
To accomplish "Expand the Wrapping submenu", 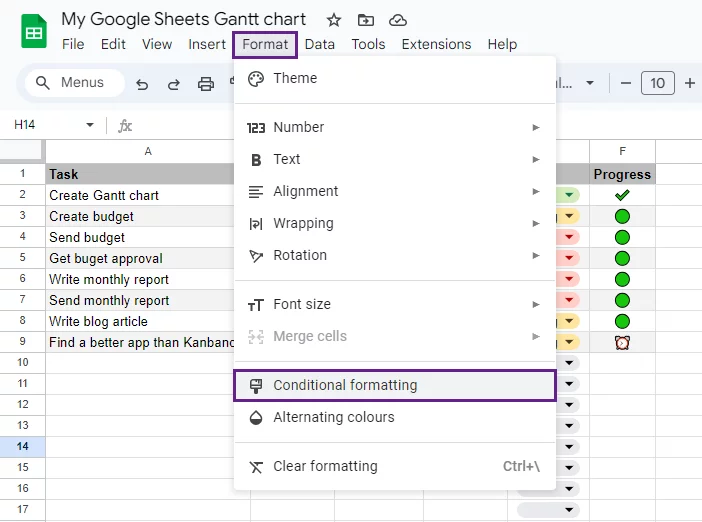I will tap(395, 223).
